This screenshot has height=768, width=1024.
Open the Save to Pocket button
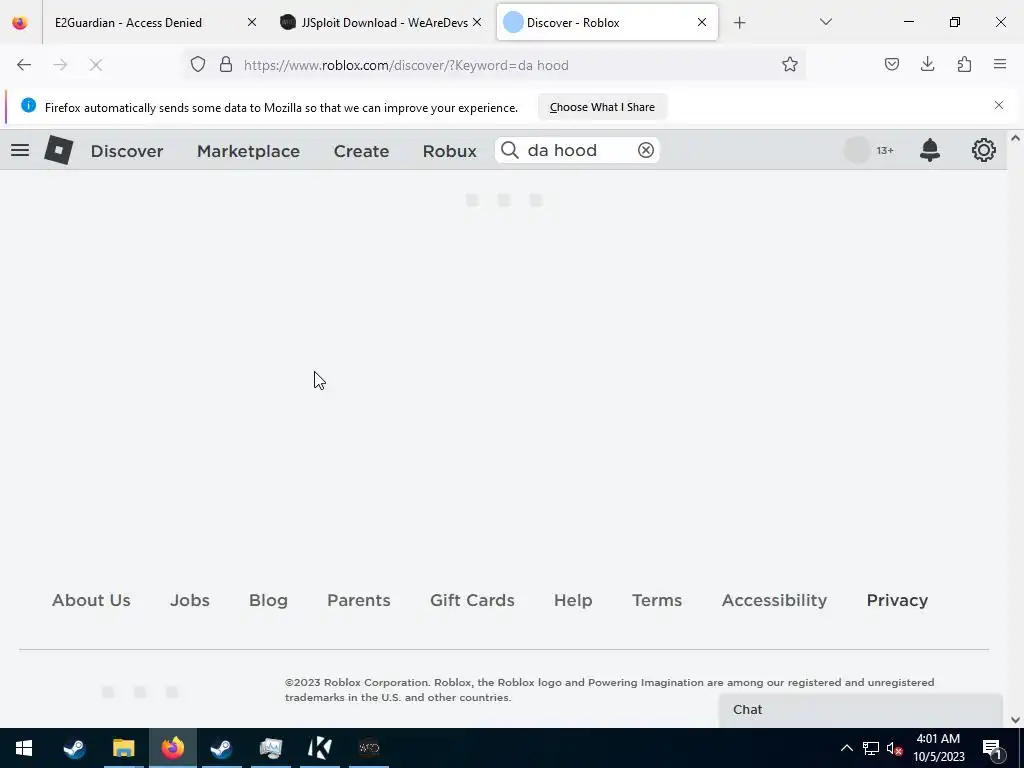point(892,64)
